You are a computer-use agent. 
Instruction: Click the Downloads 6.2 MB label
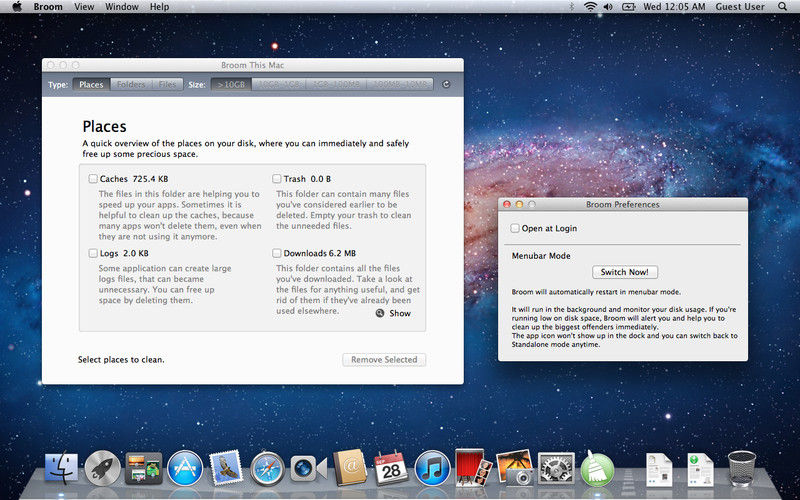[x=320, y=253]
